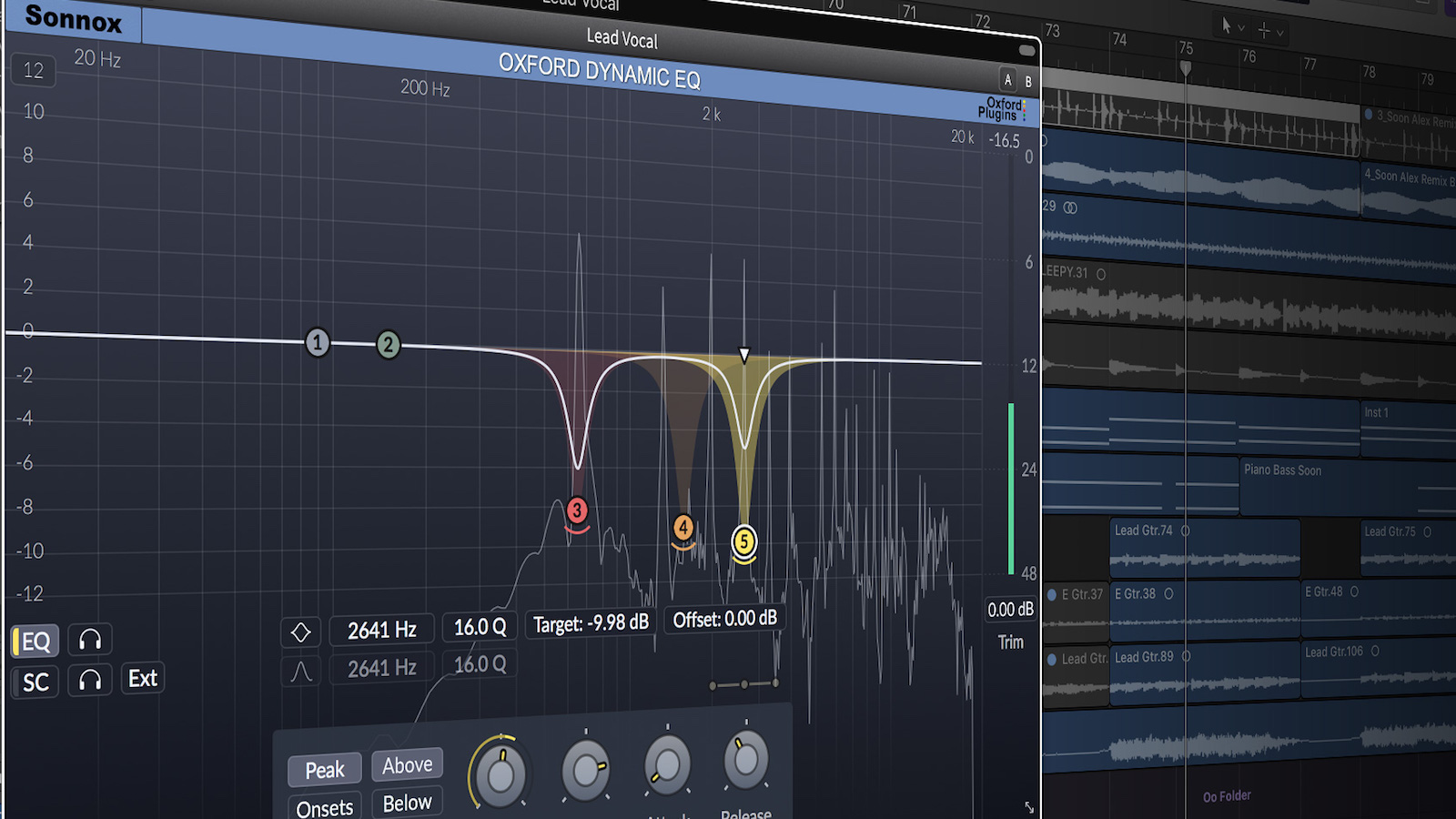Image resolution: width=1456 pixels, height=819 pixels.
Task: Click the Trim 0.00 dB value
Action: (1010, 610)
